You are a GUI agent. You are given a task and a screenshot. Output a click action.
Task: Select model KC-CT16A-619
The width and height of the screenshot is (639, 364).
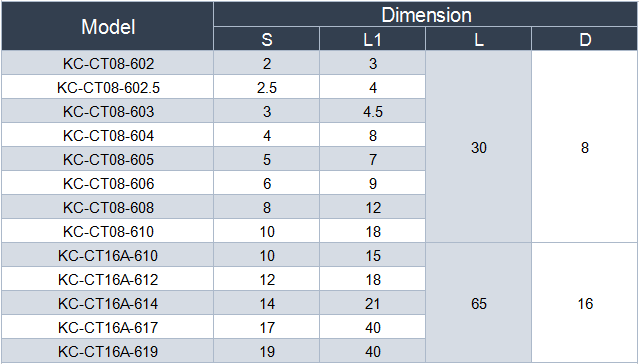(x=108, y=351)
